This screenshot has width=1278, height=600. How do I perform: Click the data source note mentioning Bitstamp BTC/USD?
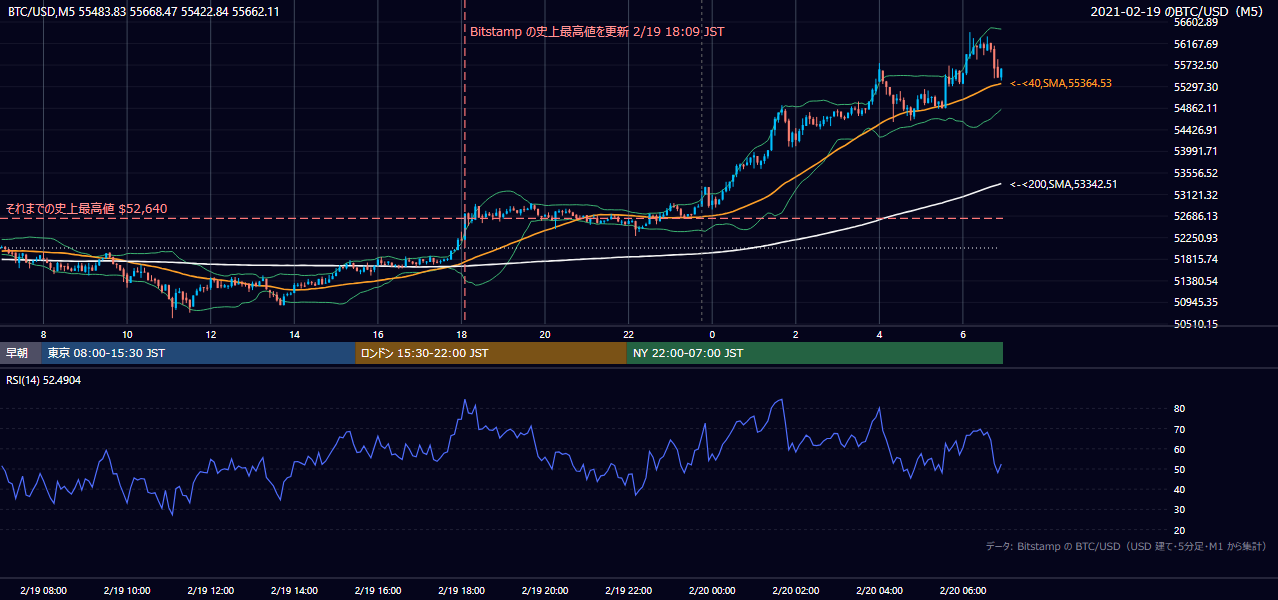click(1126, 547)
